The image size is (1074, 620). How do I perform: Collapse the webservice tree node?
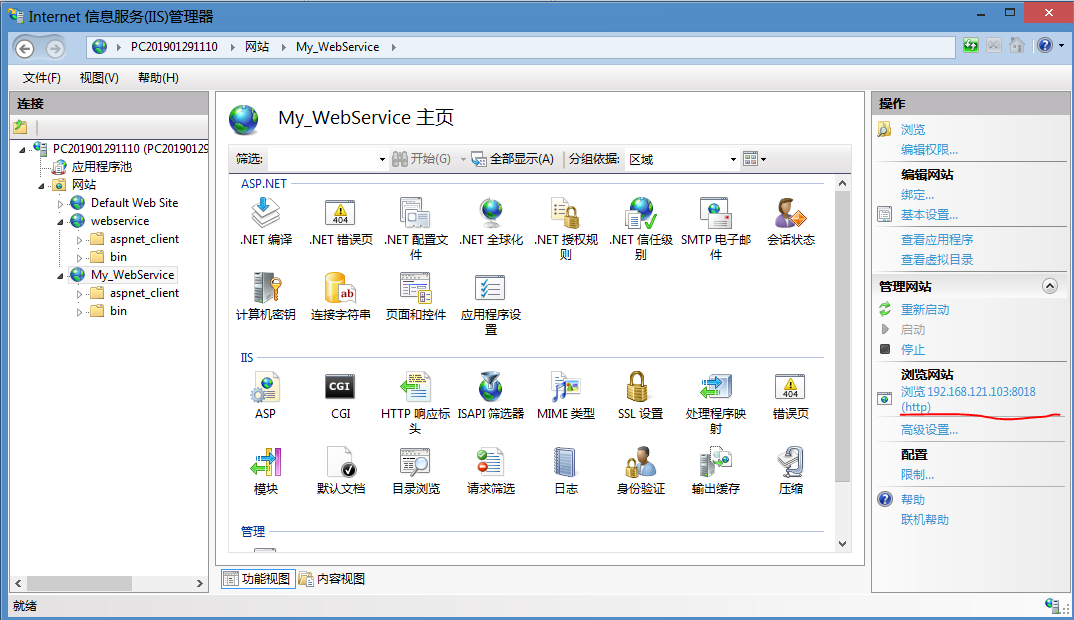60,222
